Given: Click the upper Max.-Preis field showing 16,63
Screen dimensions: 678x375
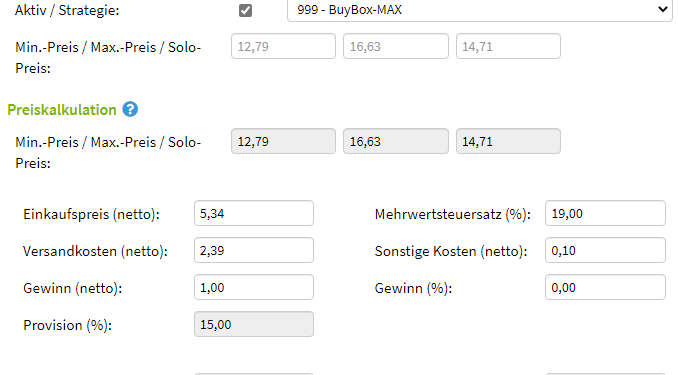Looking at the screenshot, I should pyautogui.click(x=396, y=46).
